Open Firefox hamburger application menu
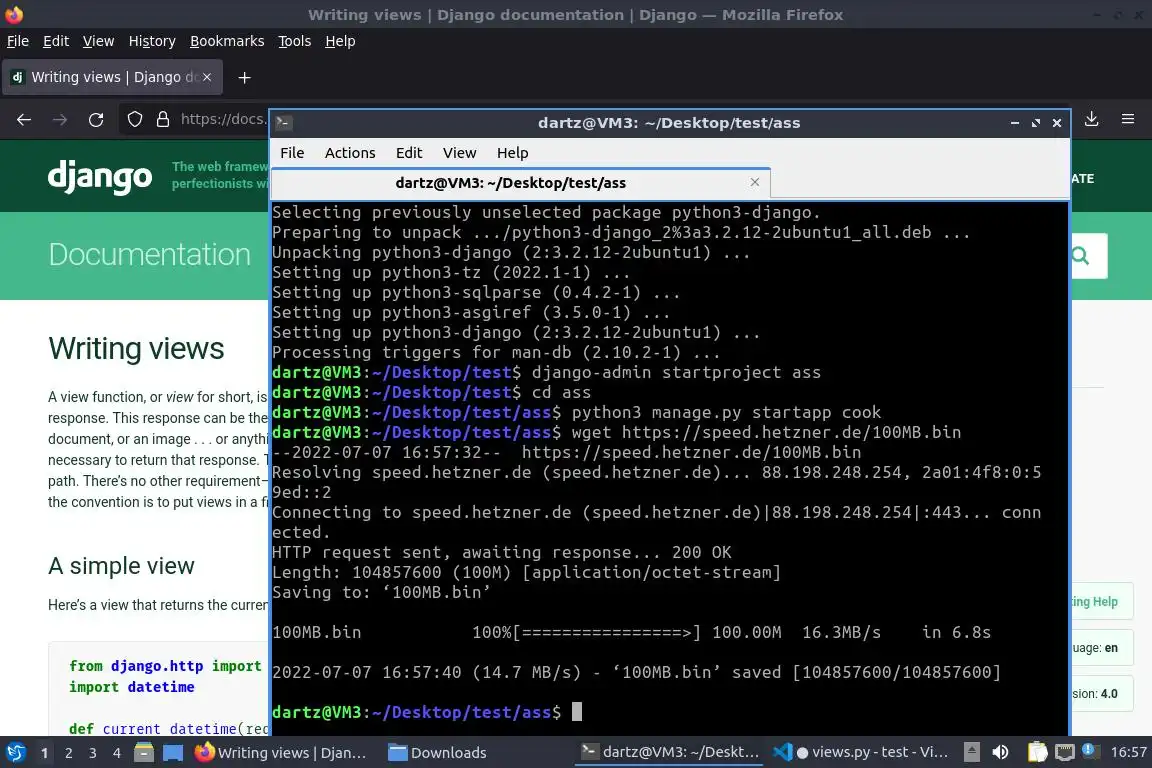Screen dimensions: 1152x768 [x=1128, y=119]
